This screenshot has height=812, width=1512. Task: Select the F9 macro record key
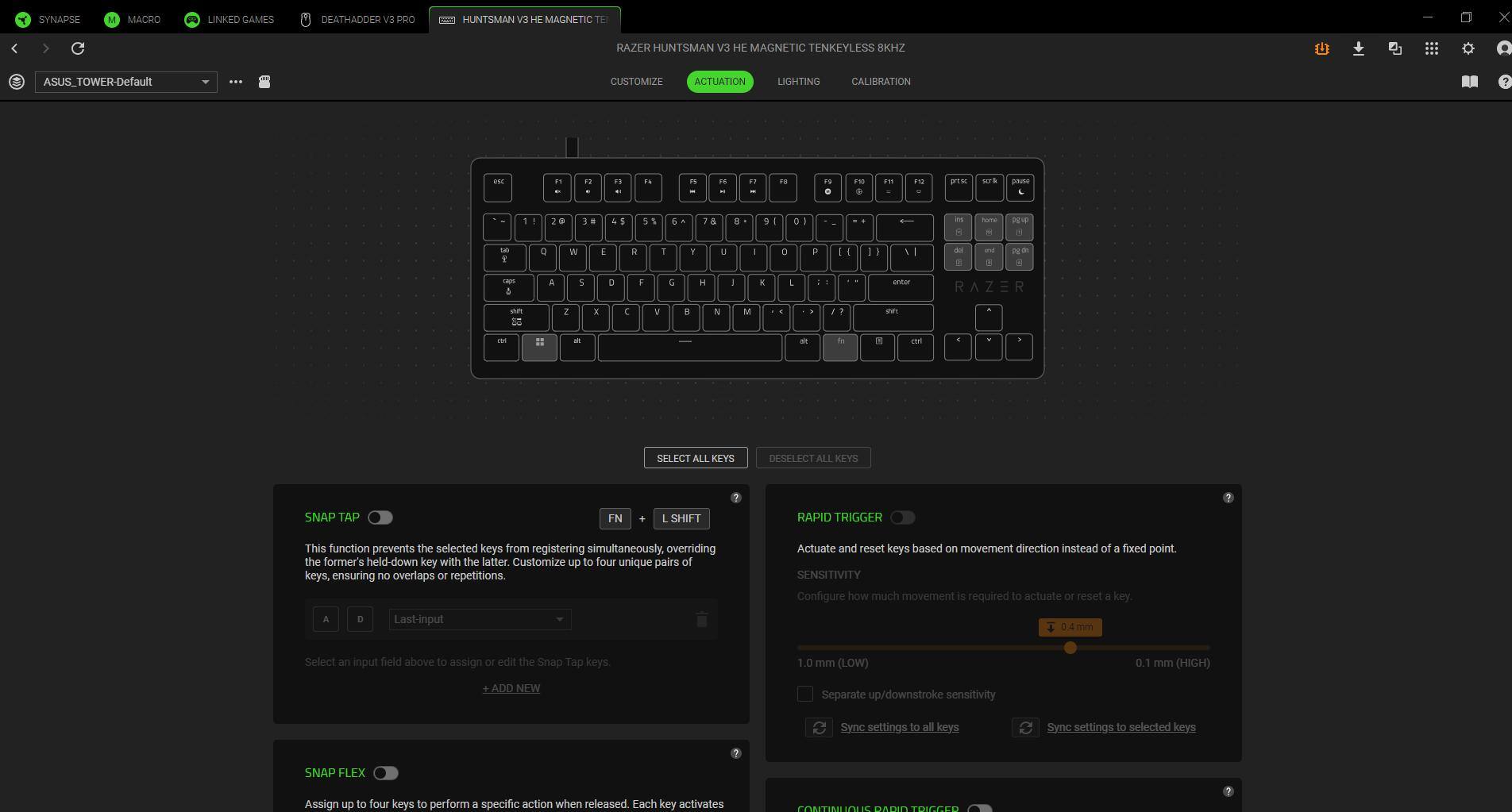tap(827, 187)
